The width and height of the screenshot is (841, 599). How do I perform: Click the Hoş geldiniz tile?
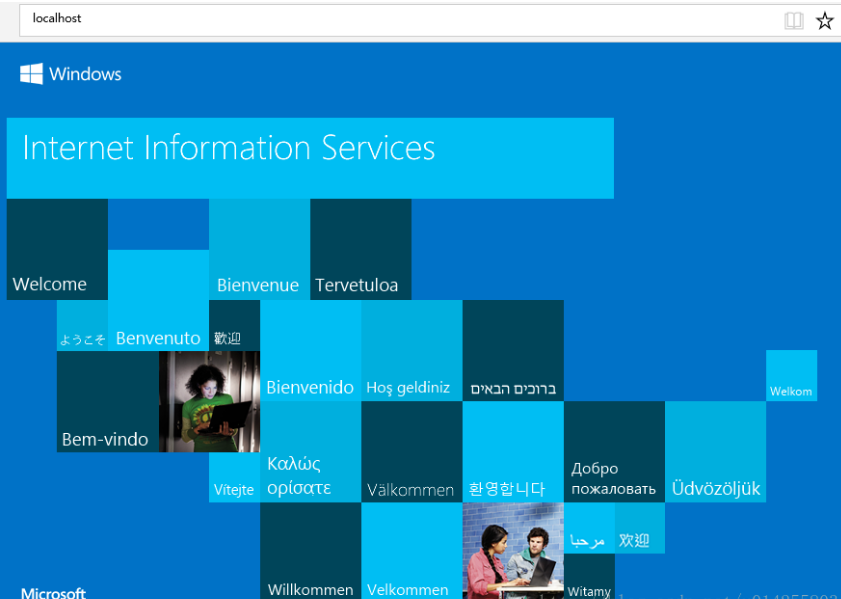pyautogui.click(x=412, y=351)
